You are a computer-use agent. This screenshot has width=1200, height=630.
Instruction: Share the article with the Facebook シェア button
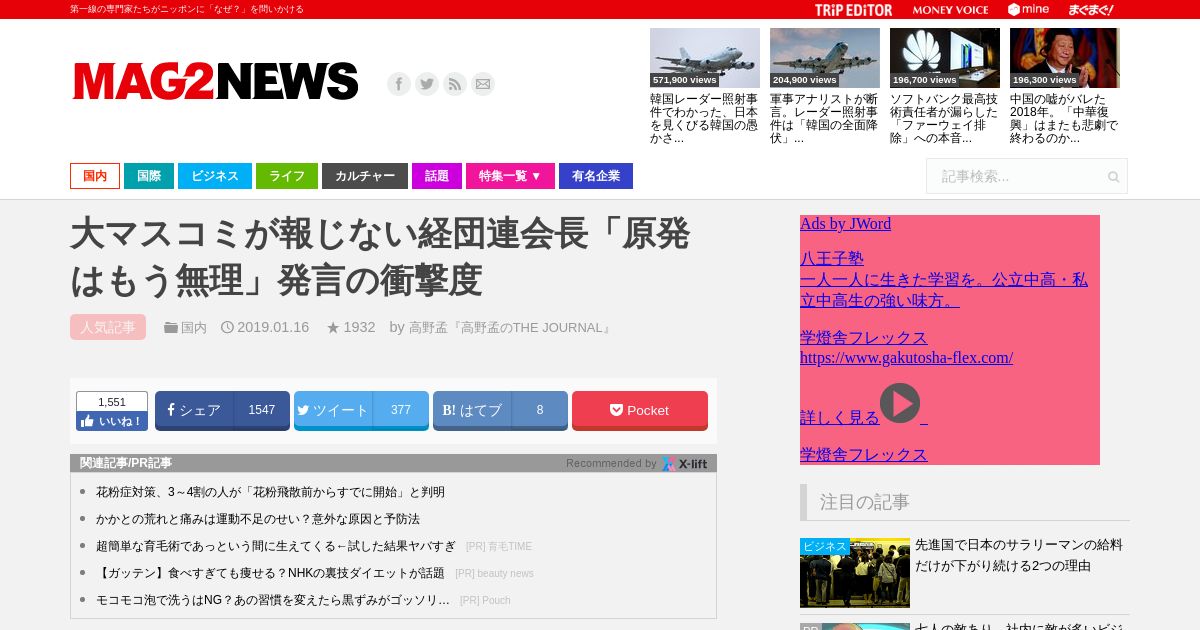222,410
